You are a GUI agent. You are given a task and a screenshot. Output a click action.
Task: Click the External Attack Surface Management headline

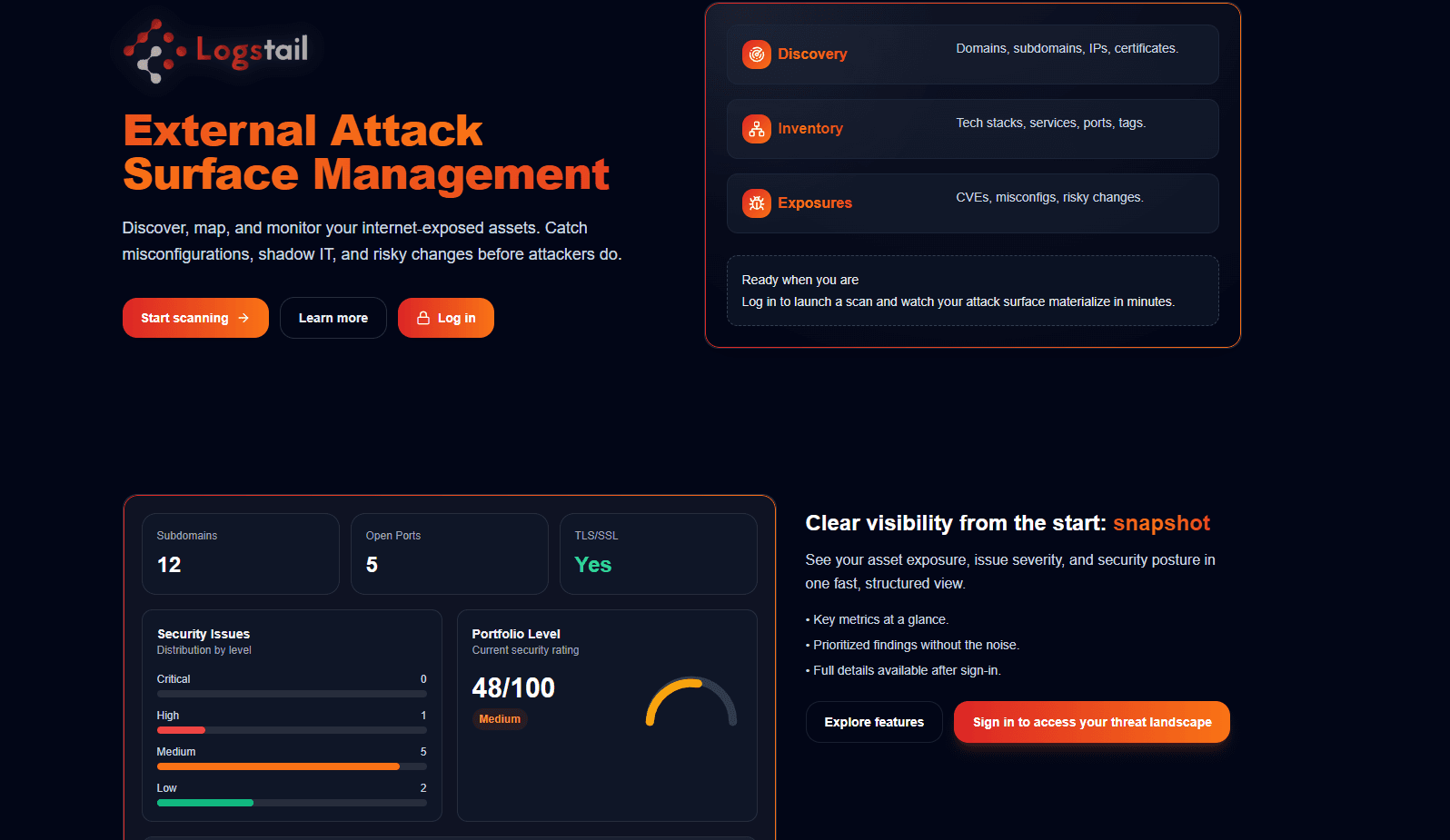click(x=366, y=153)
